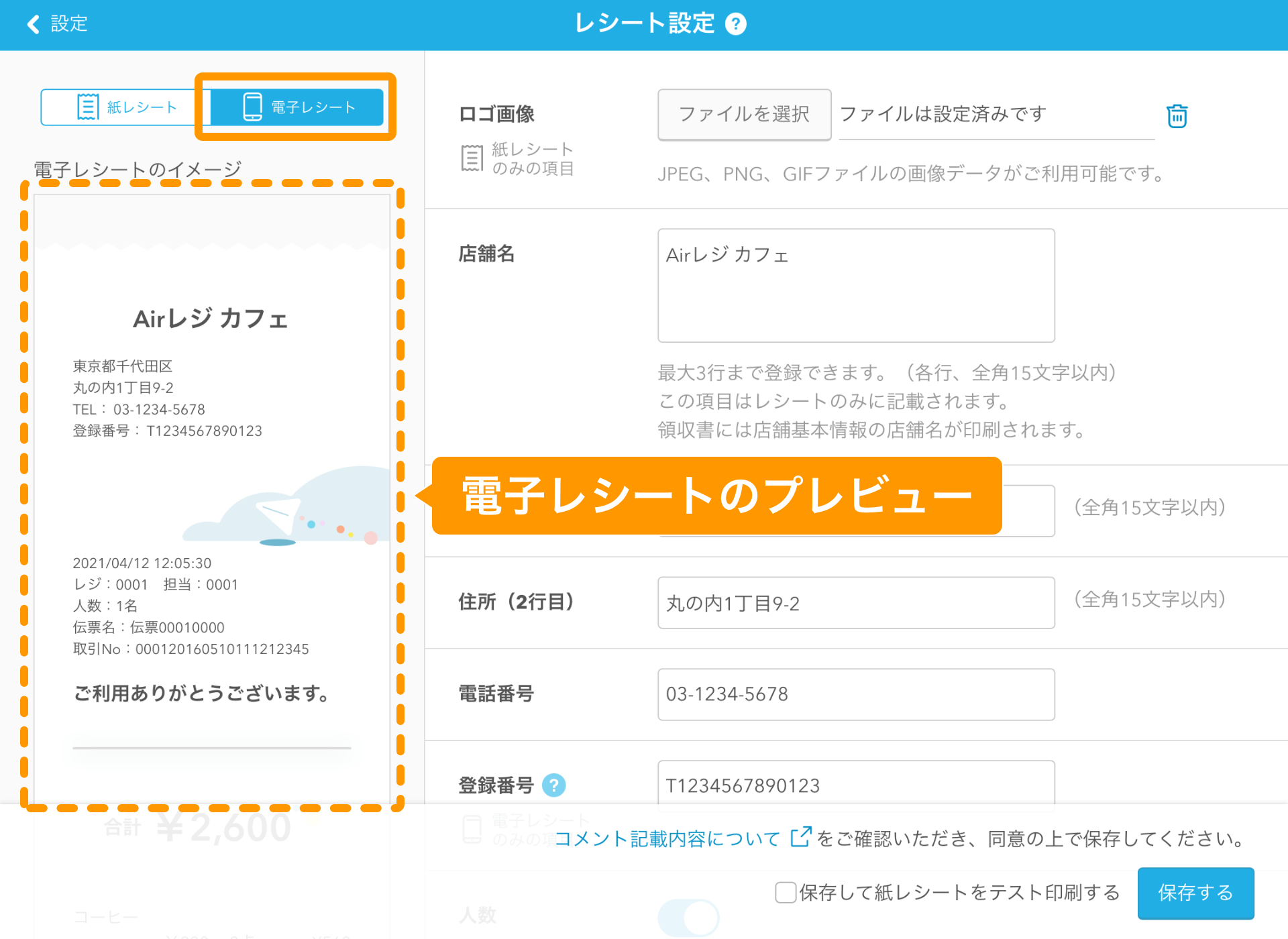Delete the logo image with trash icon
1288x939 pixels.
click(1177, 115)
